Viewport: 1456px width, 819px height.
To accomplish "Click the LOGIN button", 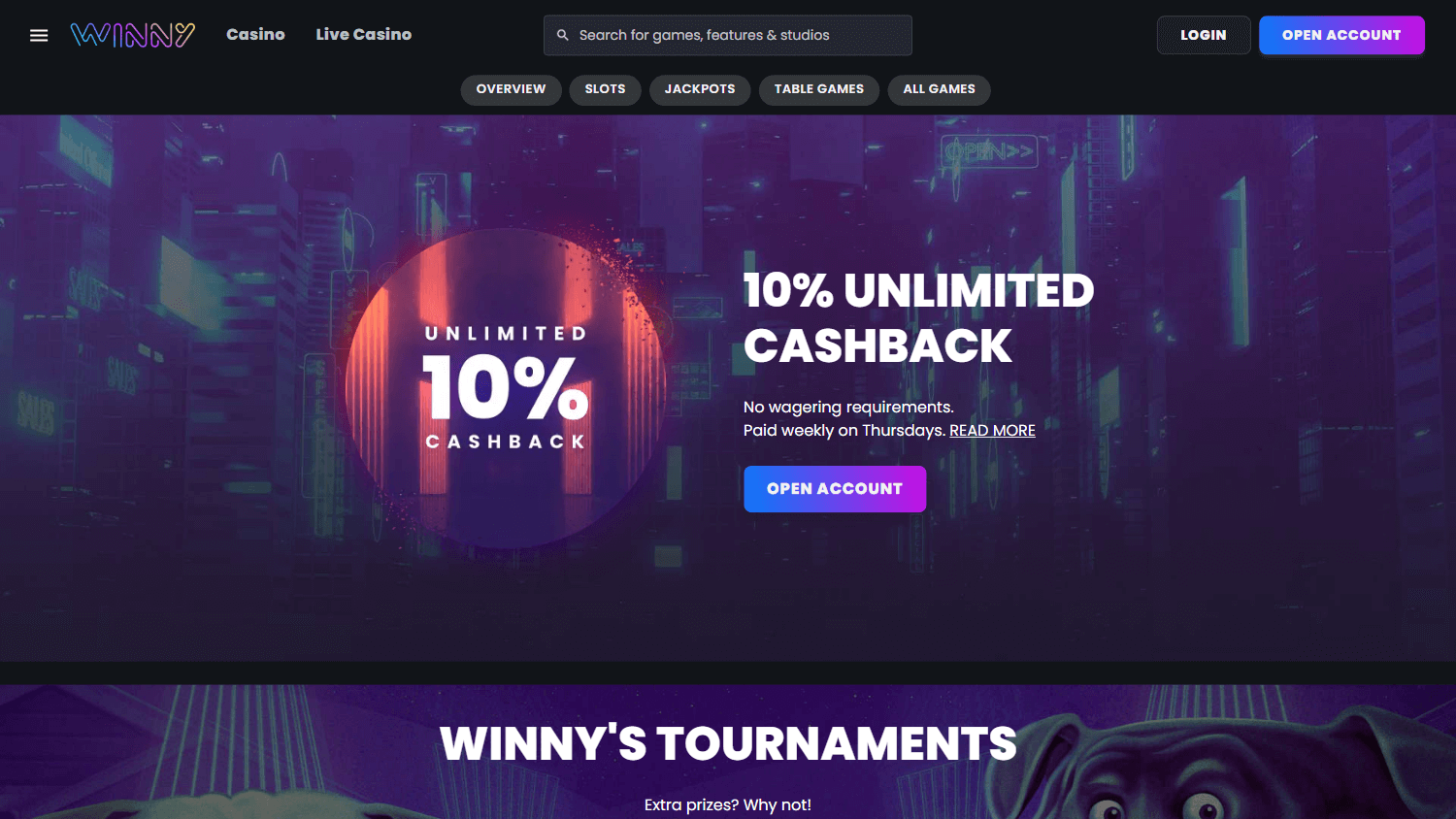I will tap(1204, 35).
